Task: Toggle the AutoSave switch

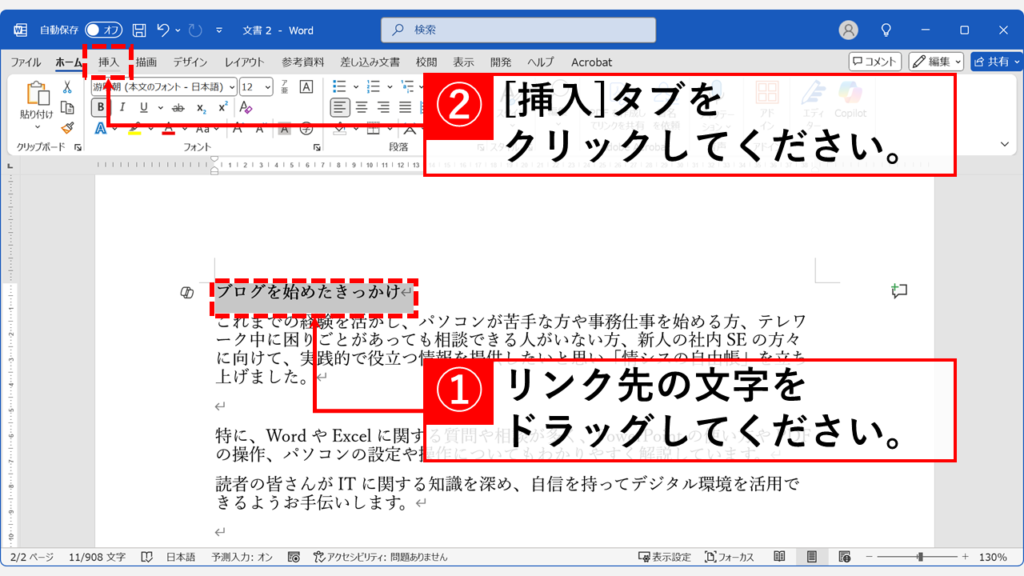Action: [103, 30]
